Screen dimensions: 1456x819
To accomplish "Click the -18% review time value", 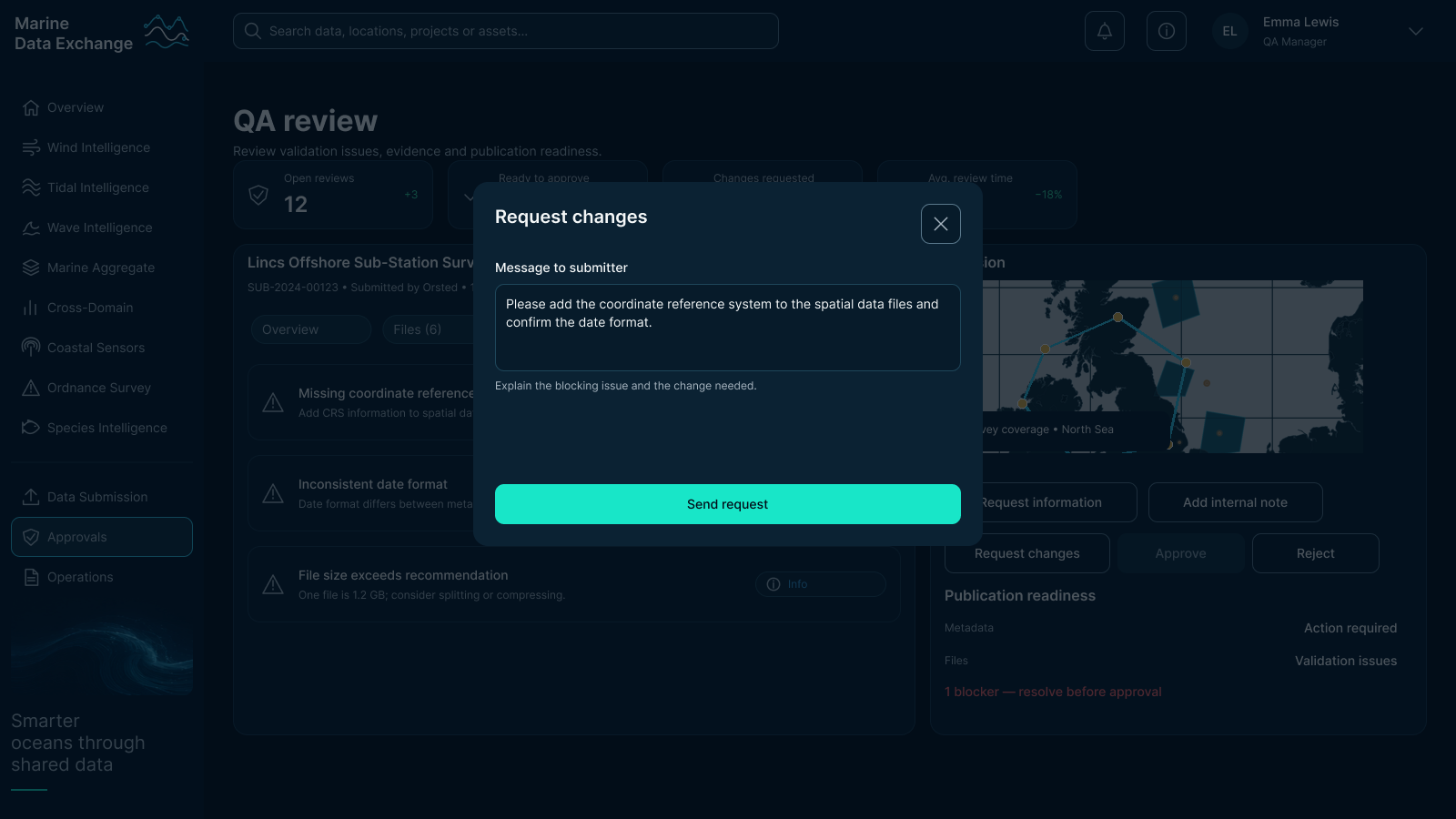I will pos(1048,195).
